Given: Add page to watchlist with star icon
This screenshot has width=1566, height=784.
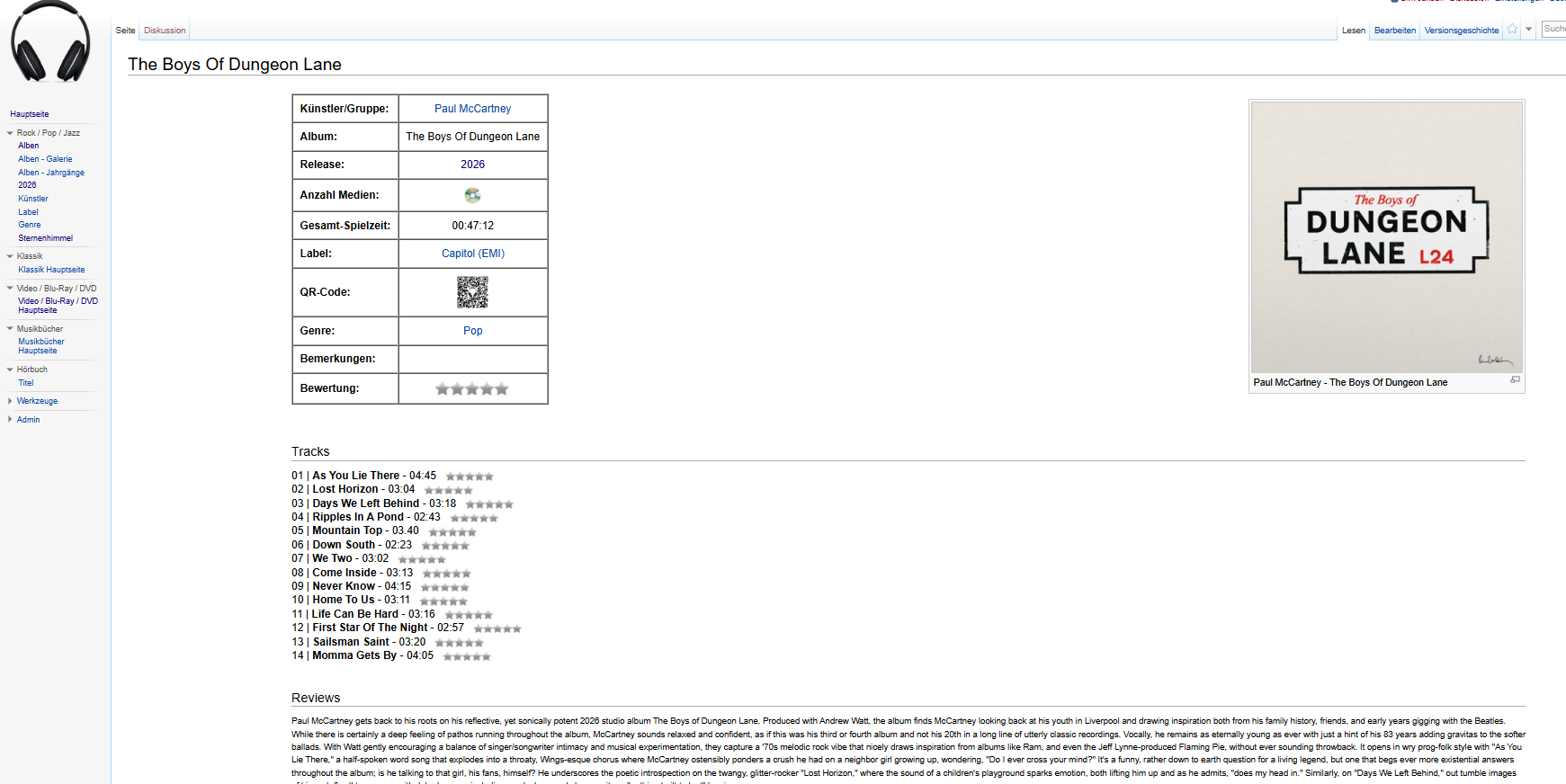Looking at the screenshot, I should pyautogui.click(x=1512, y=30).
